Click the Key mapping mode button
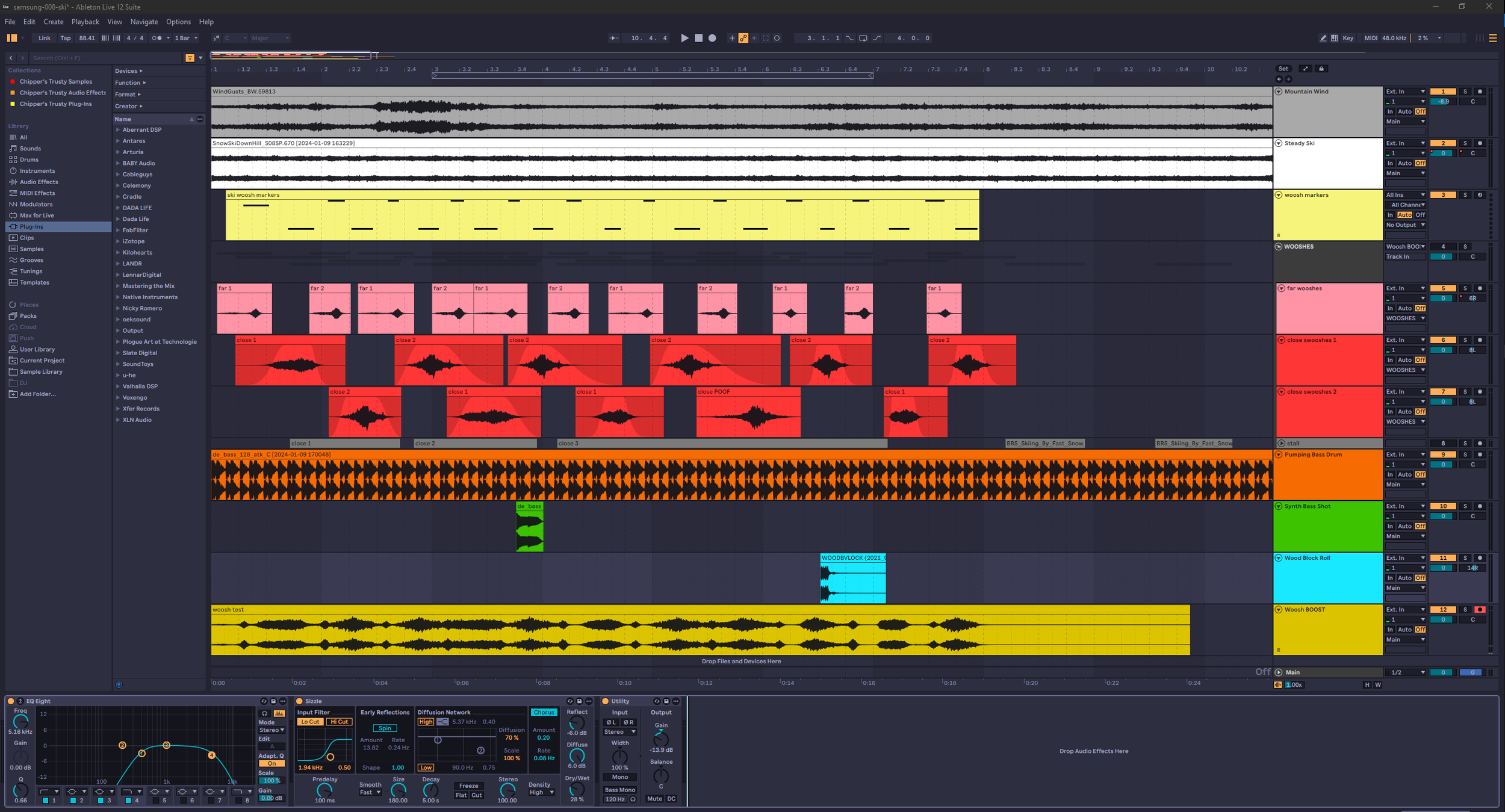This screenshot has height=812, width=1505. pyautogui.click(x=1348, y=38)
